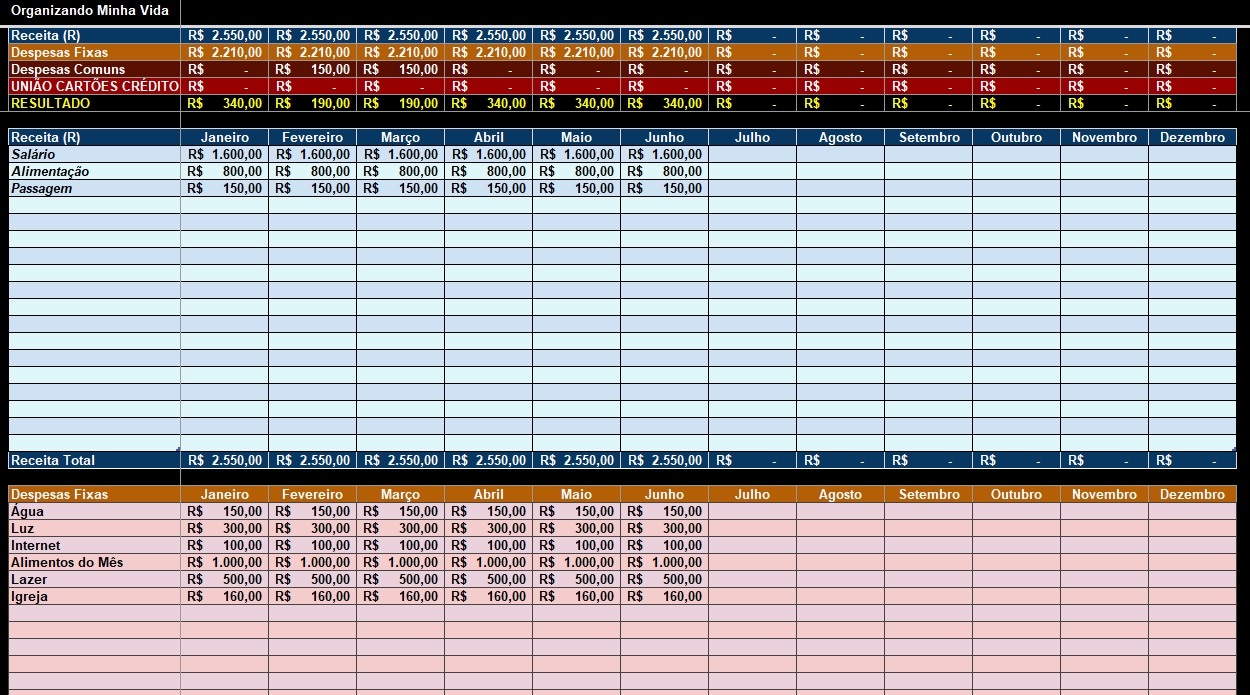Click the empty Salário cell for Julho
Image resolution: width=1250 pixels, height=695 pixels.
point(752,155)
